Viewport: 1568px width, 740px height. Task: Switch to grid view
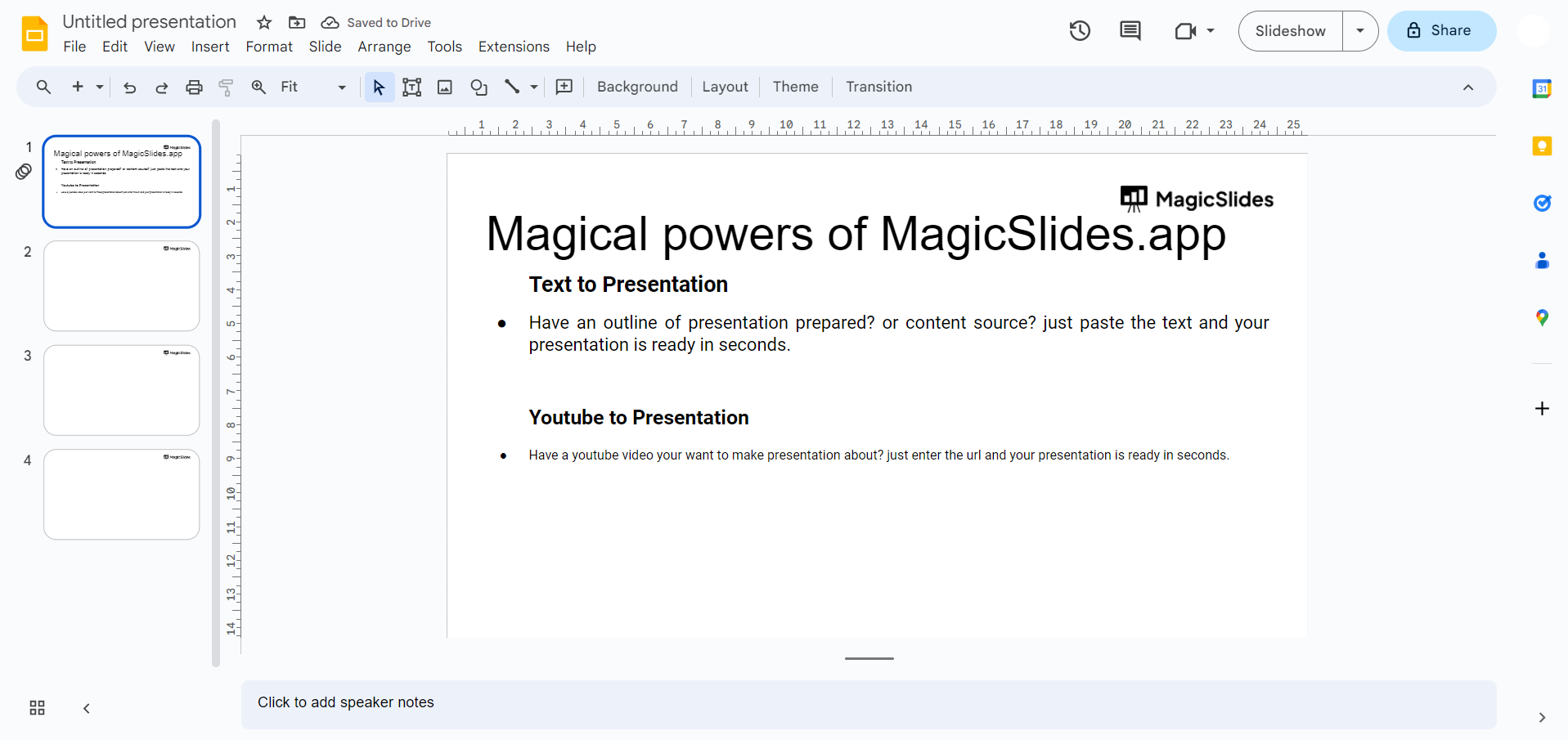coord(37,708)
